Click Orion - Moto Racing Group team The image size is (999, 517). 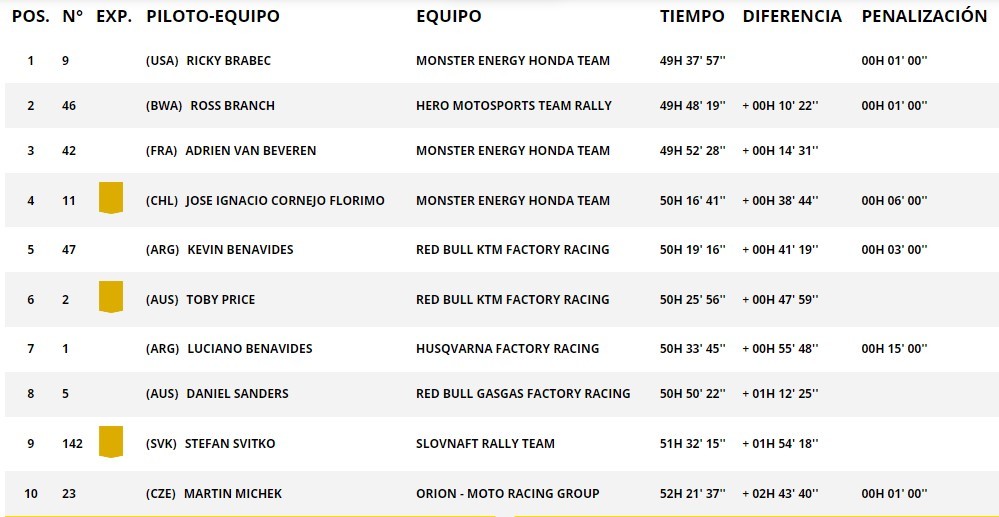point(507,494)
